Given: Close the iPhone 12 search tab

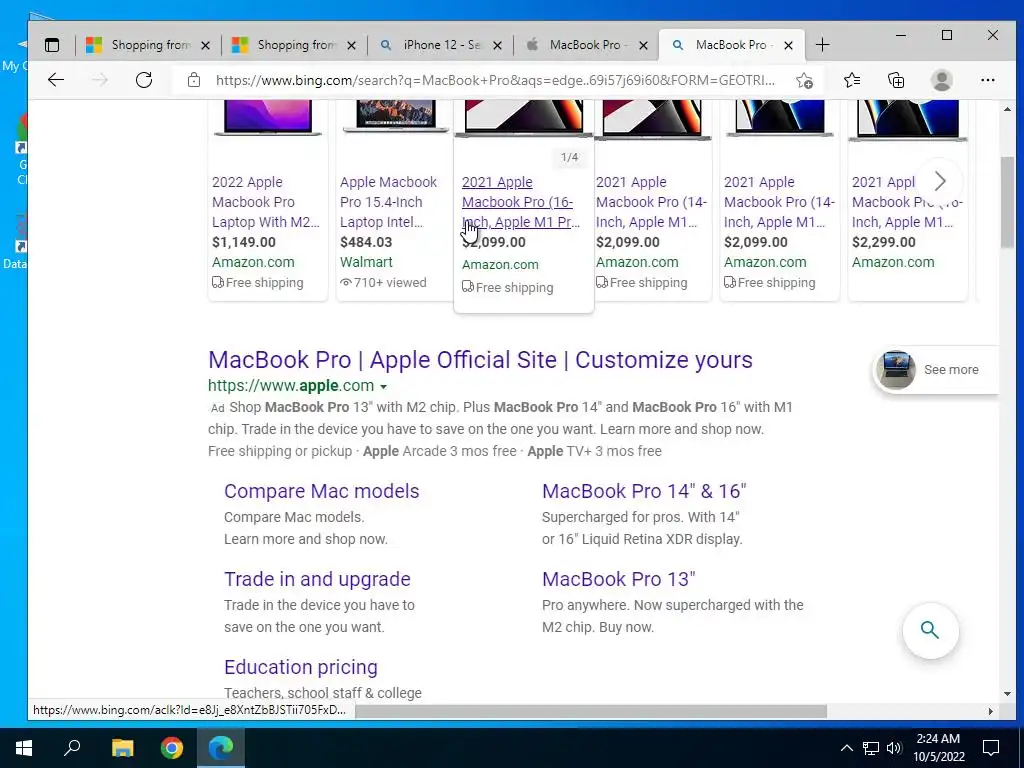Looking at the screenshot, I should coord(497,46).
